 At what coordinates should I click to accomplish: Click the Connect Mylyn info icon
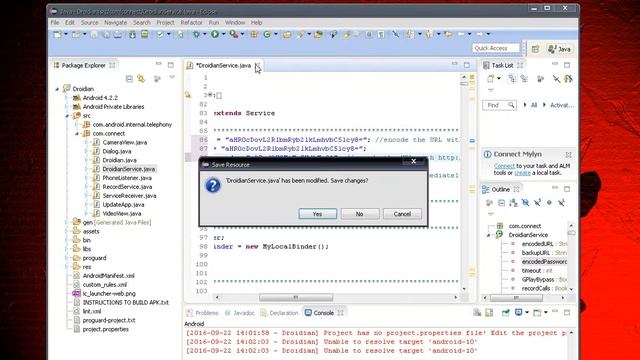[x=487, y=154]
